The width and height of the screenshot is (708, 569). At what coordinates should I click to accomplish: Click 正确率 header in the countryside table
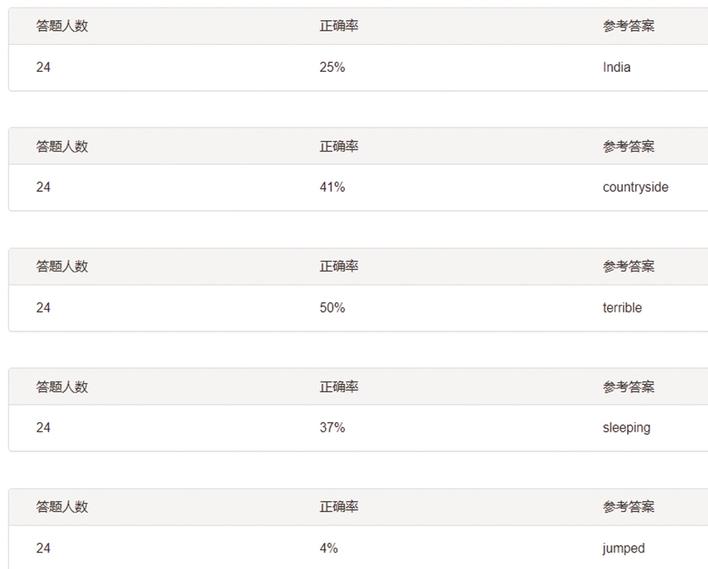[x=339, y=146]
